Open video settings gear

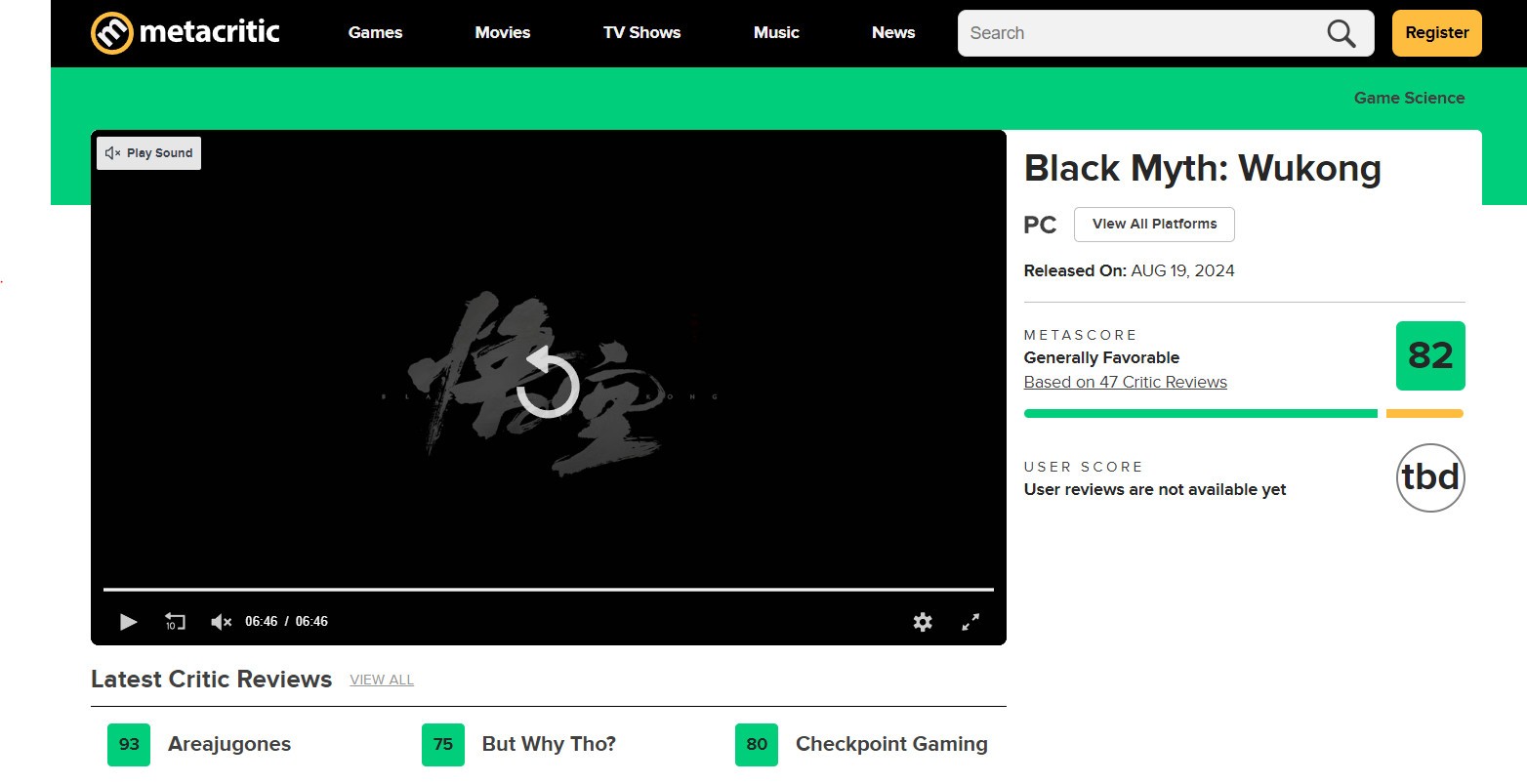(x=923, y=622)
